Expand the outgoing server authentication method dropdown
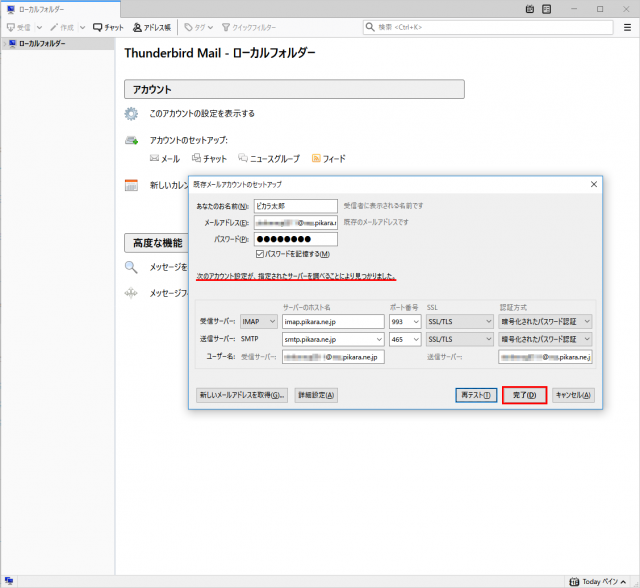The image size is (640, 588). coord(545,339)
